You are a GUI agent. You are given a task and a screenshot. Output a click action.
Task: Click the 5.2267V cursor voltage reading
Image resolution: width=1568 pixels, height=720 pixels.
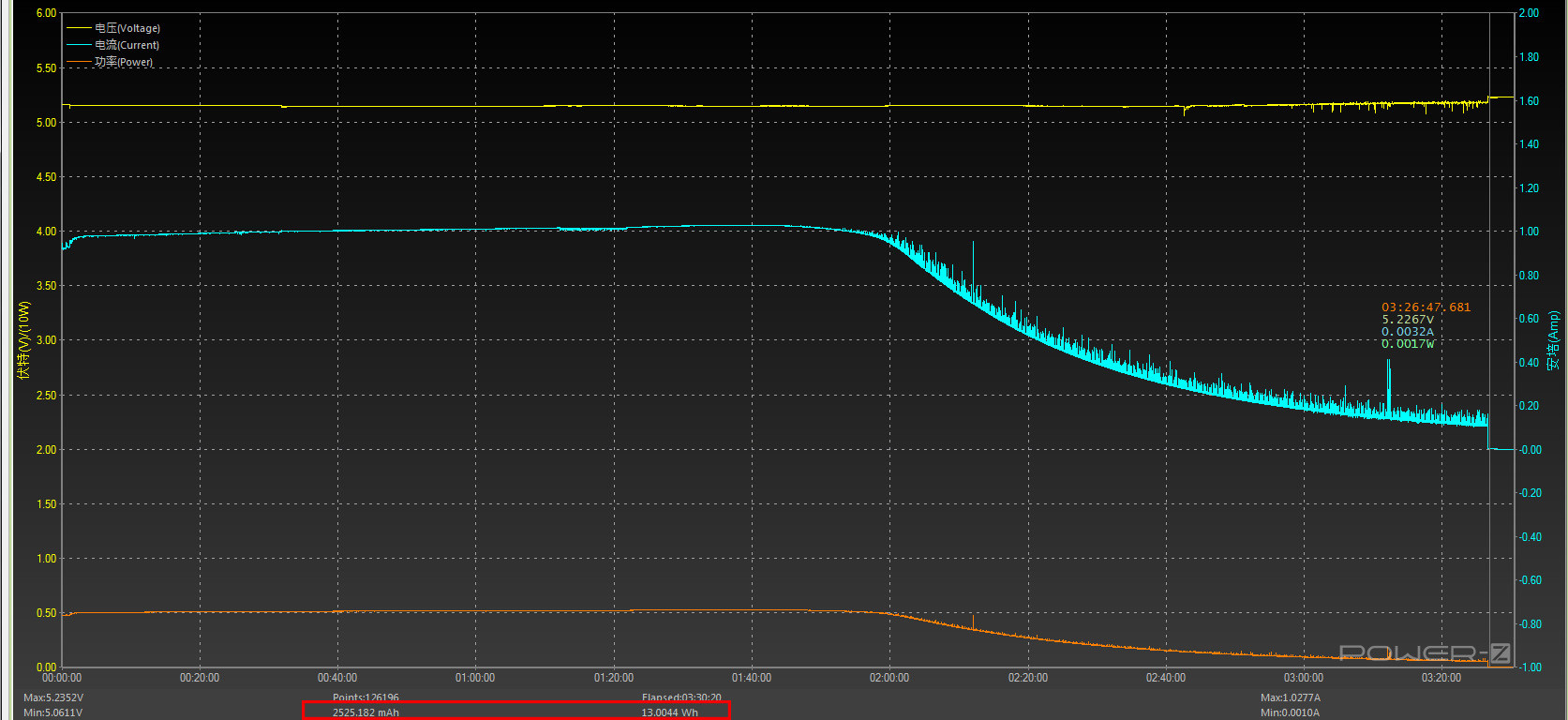tap(1408, 320)
